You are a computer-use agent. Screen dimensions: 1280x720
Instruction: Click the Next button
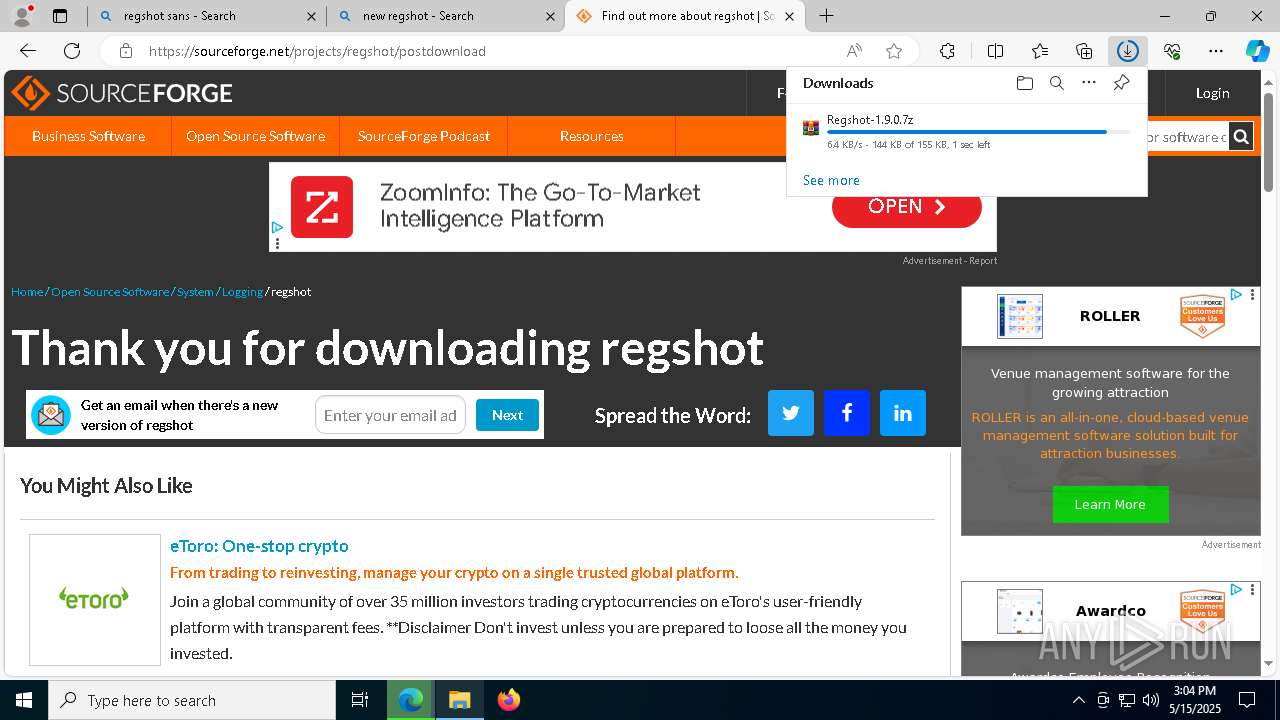507,415
